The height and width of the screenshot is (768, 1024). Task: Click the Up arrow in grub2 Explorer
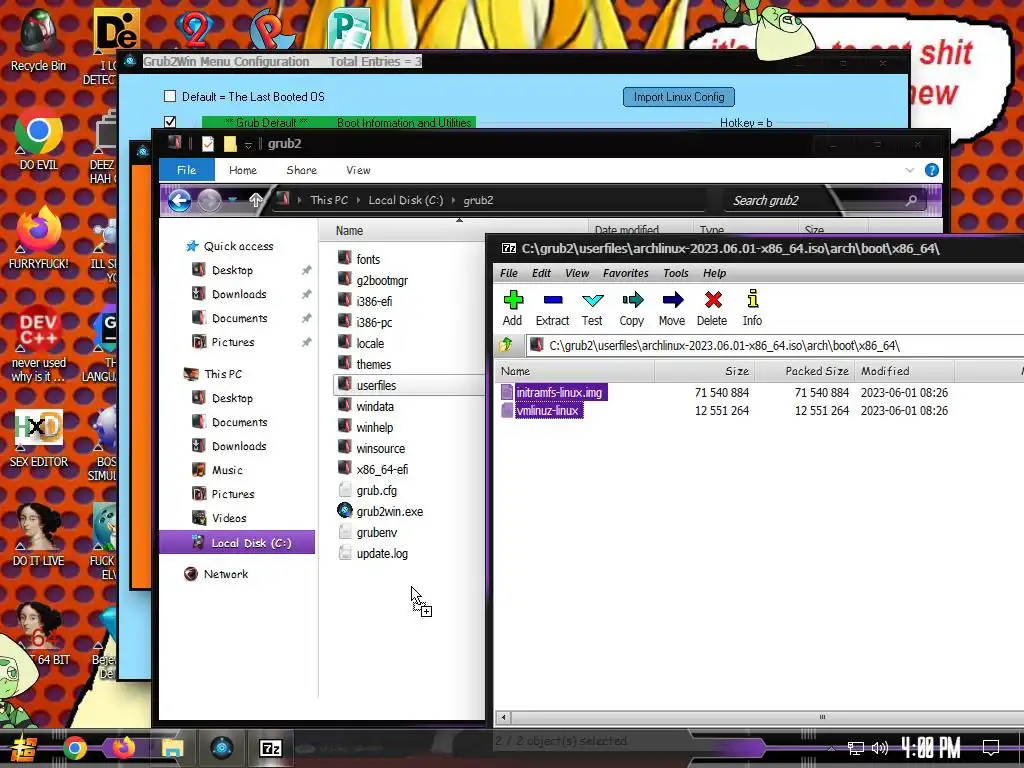click(255, 200)
